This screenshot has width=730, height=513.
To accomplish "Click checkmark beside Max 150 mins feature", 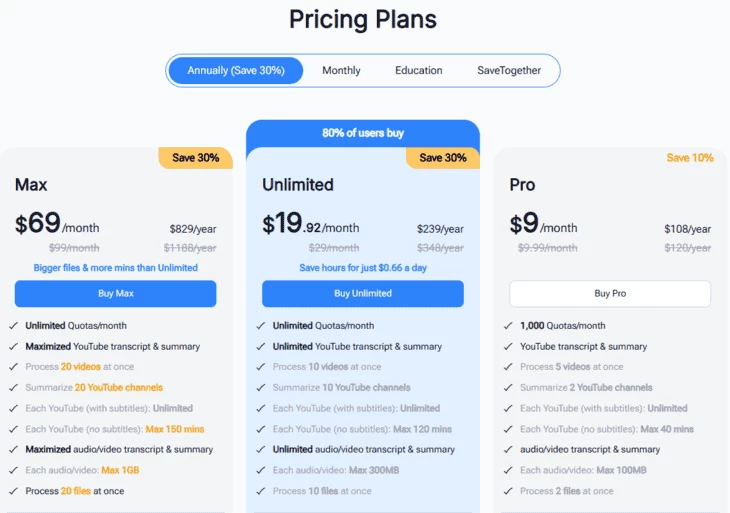I will pos(14,429).
